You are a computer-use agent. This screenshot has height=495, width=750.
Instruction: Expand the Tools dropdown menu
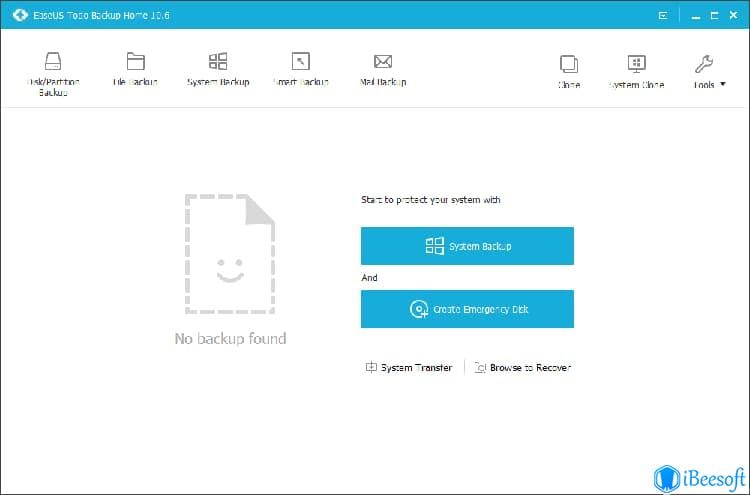(709, 72)
